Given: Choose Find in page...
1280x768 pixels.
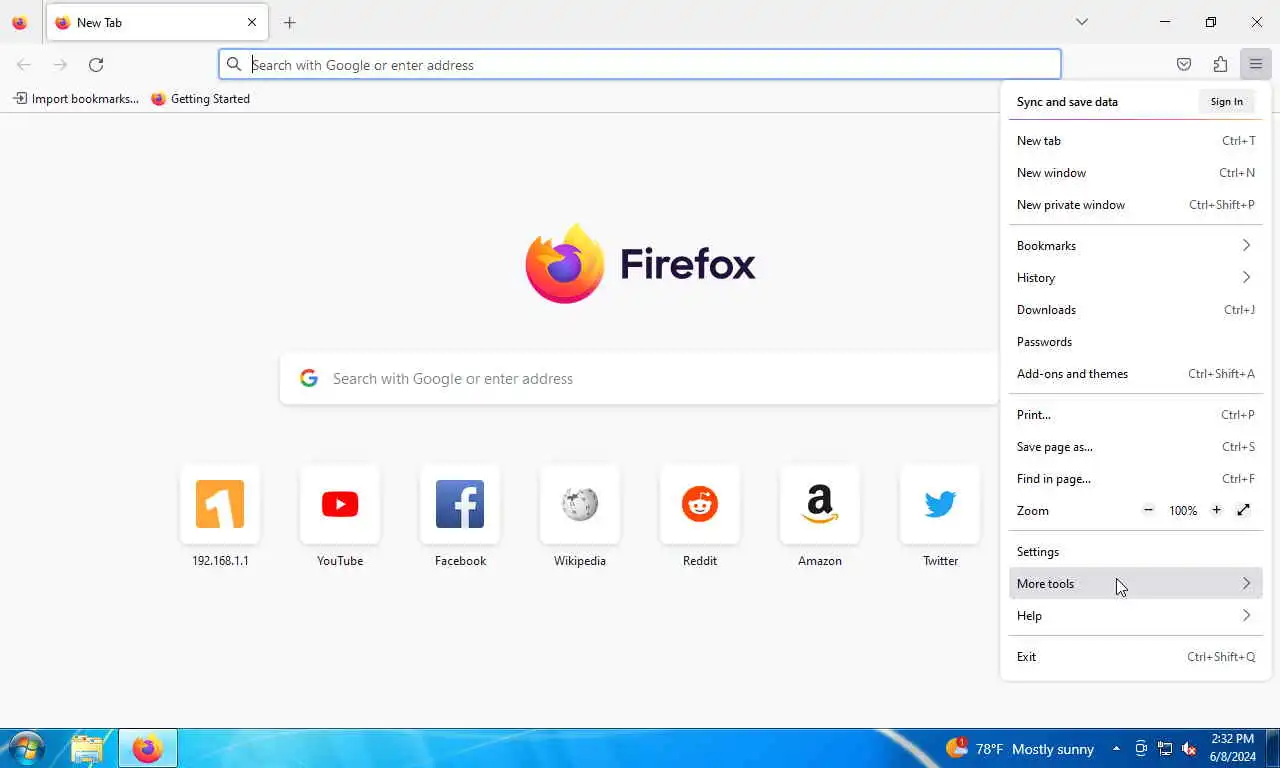Looking at the screenshot, I should click(x=1136, y=479).
